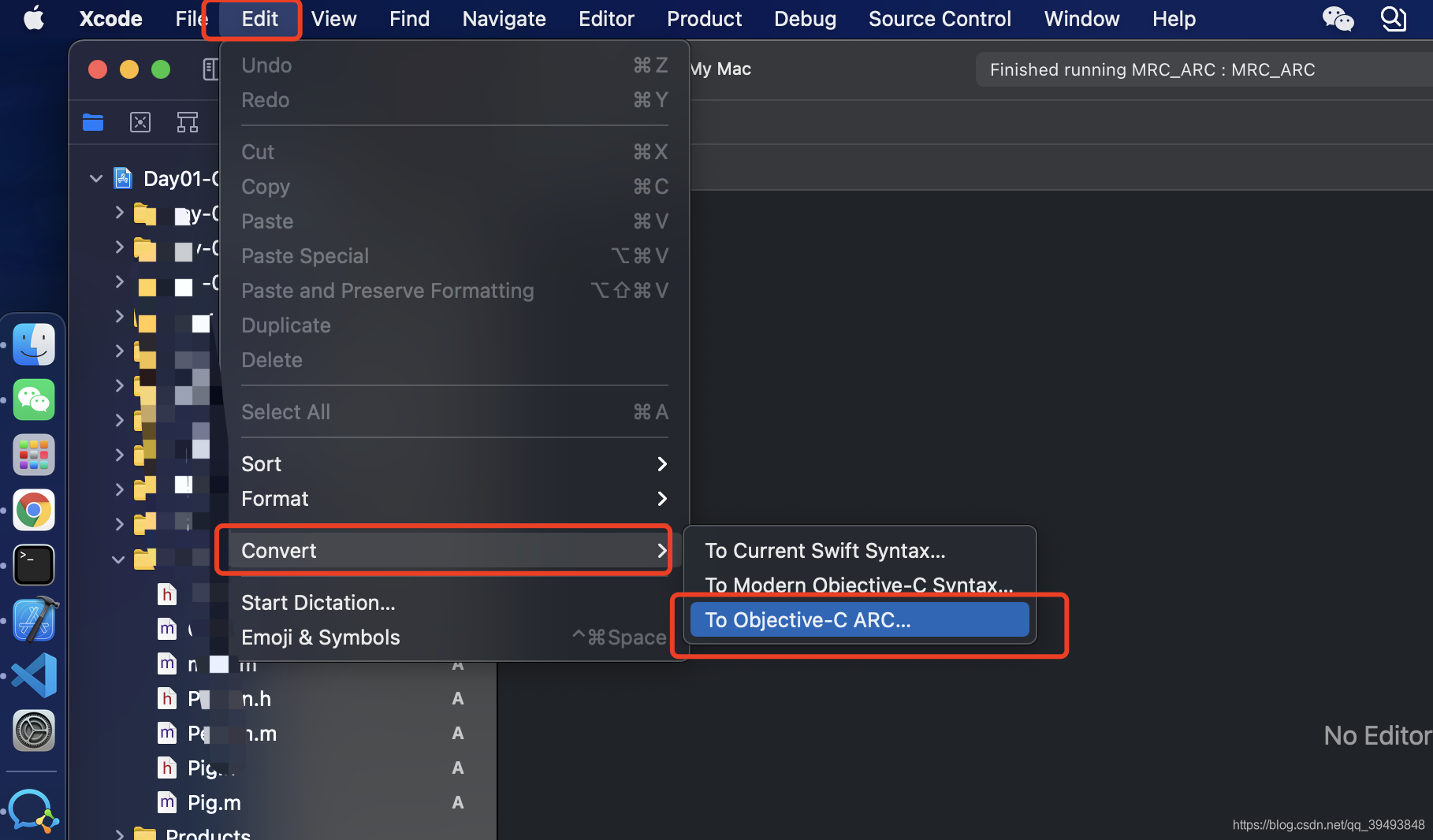Choose To Modern Objective-C Syntax...

tap(859, 585)
